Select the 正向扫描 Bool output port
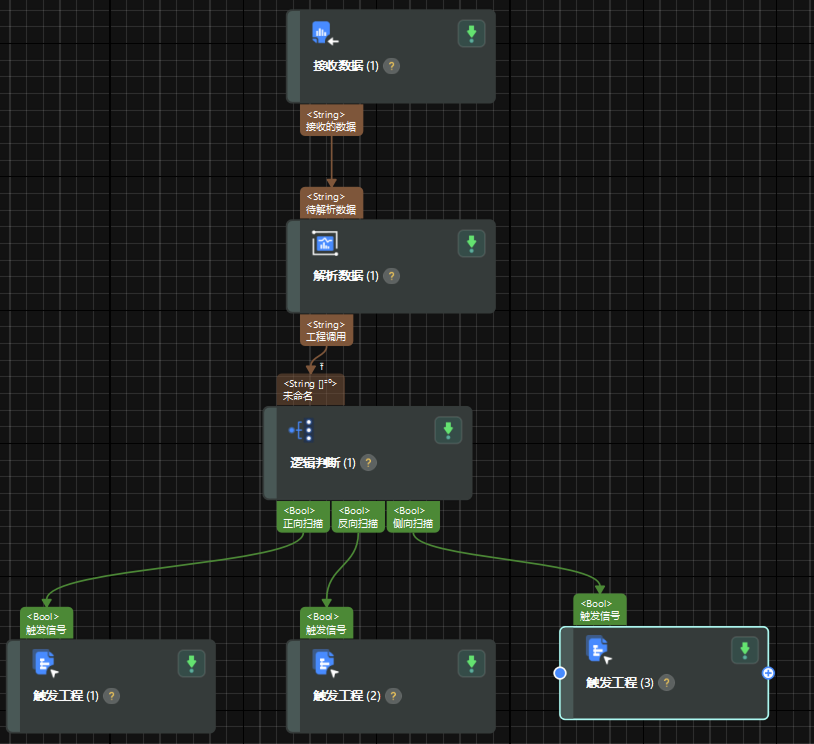Image resolution: width=814 pixels, height=744 pixels. tap(302, 517)
